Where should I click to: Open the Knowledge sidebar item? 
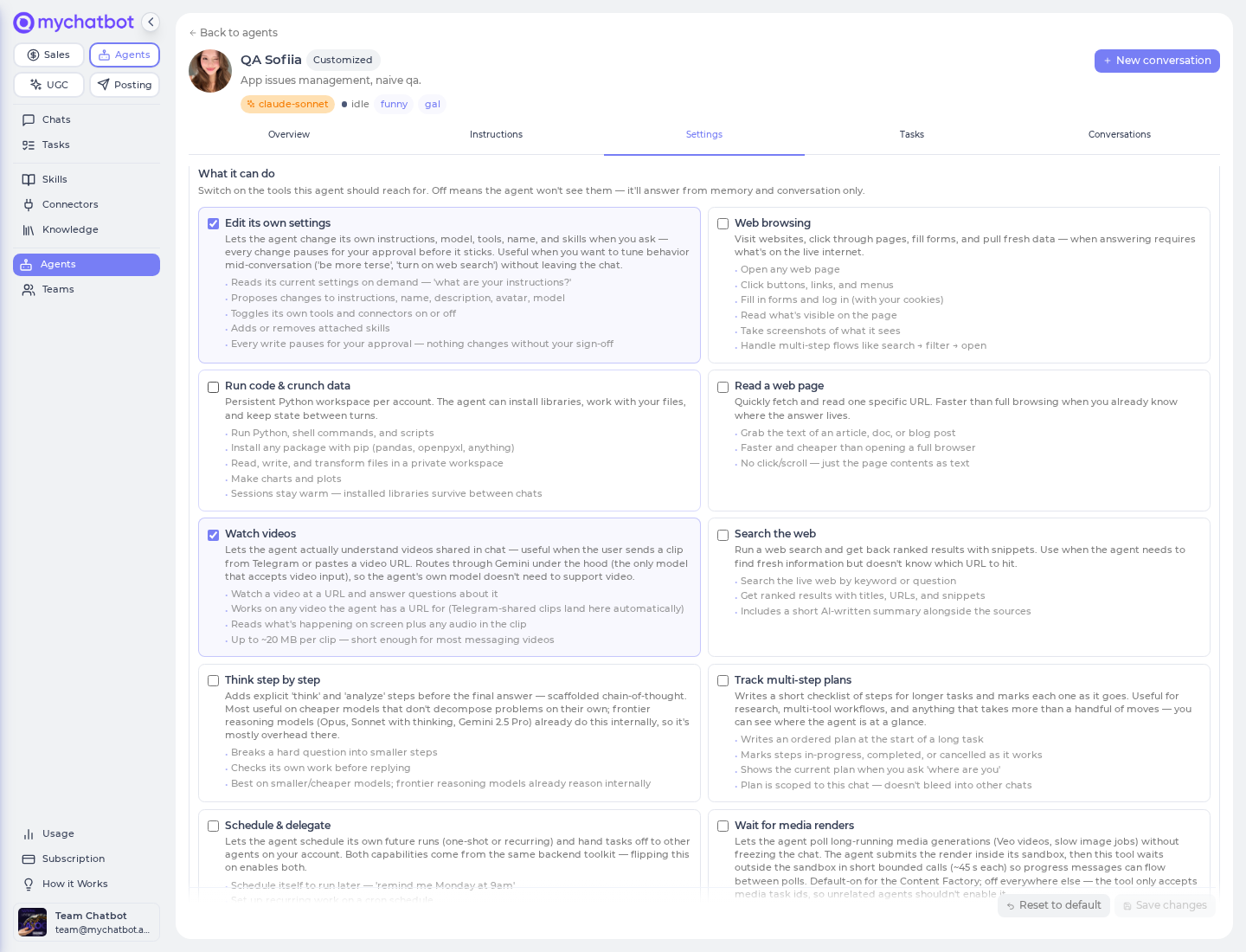(87, 229)
